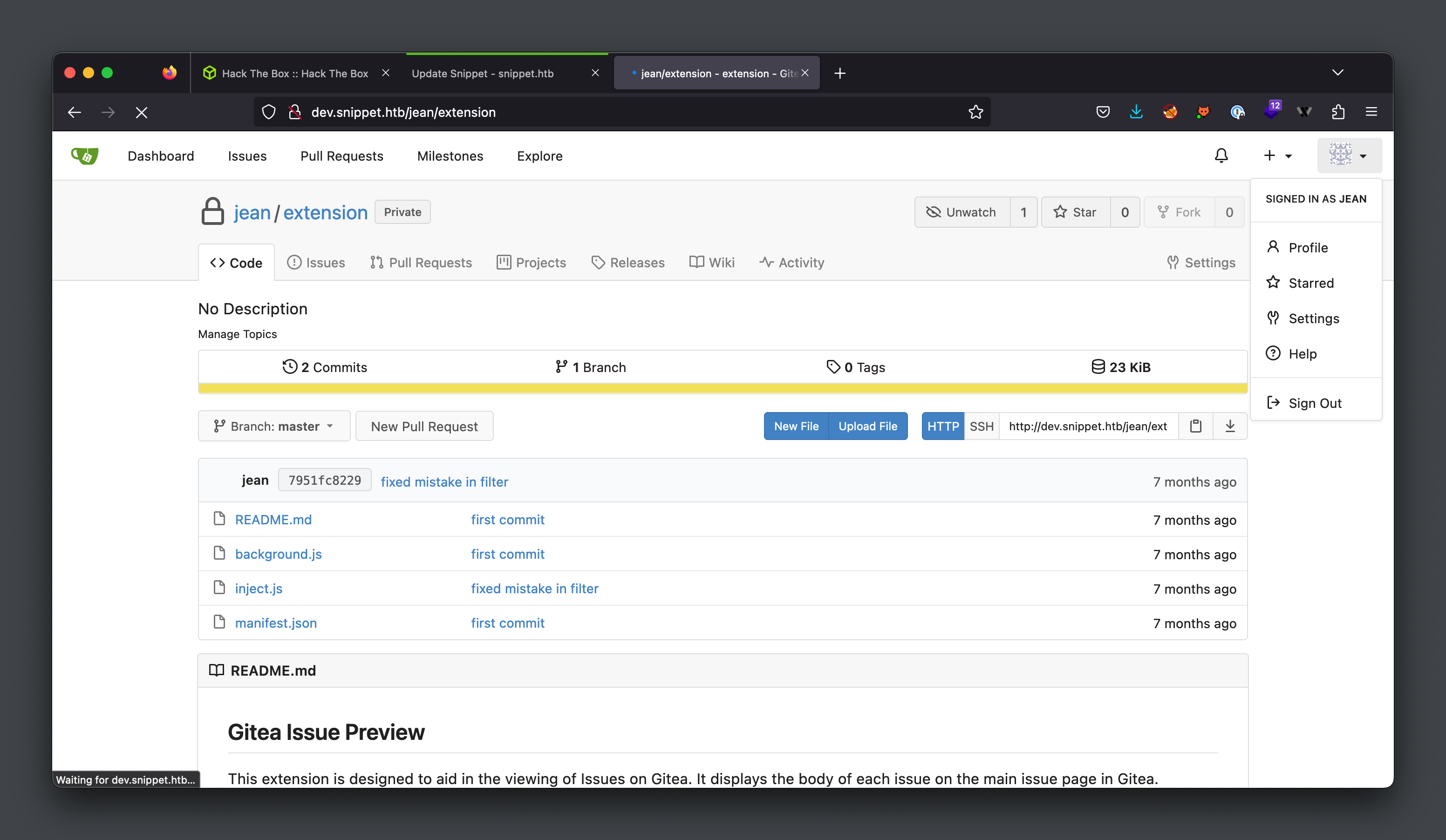Click the Issues navigation icon
Screen dimensions: 1446x840
[x=247, y=155]
